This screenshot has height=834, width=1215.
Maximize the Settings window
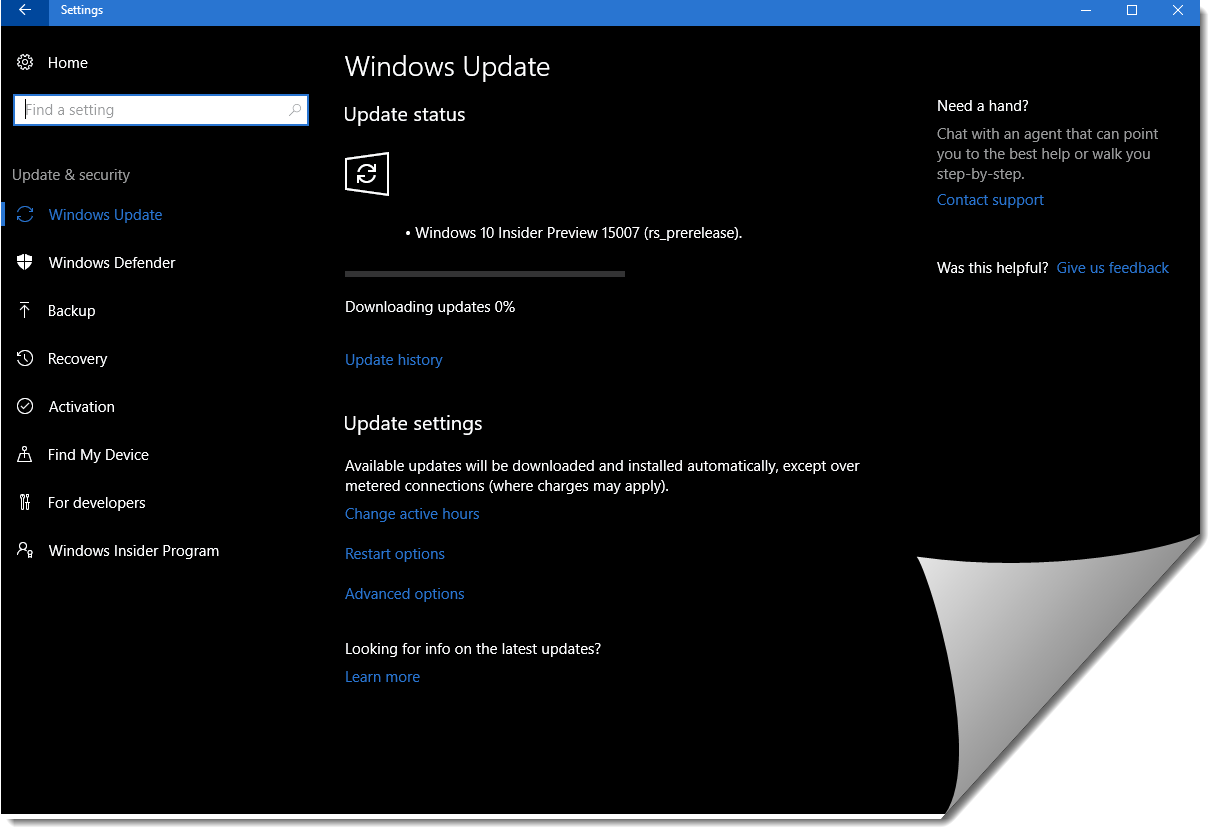point(1132,11)
